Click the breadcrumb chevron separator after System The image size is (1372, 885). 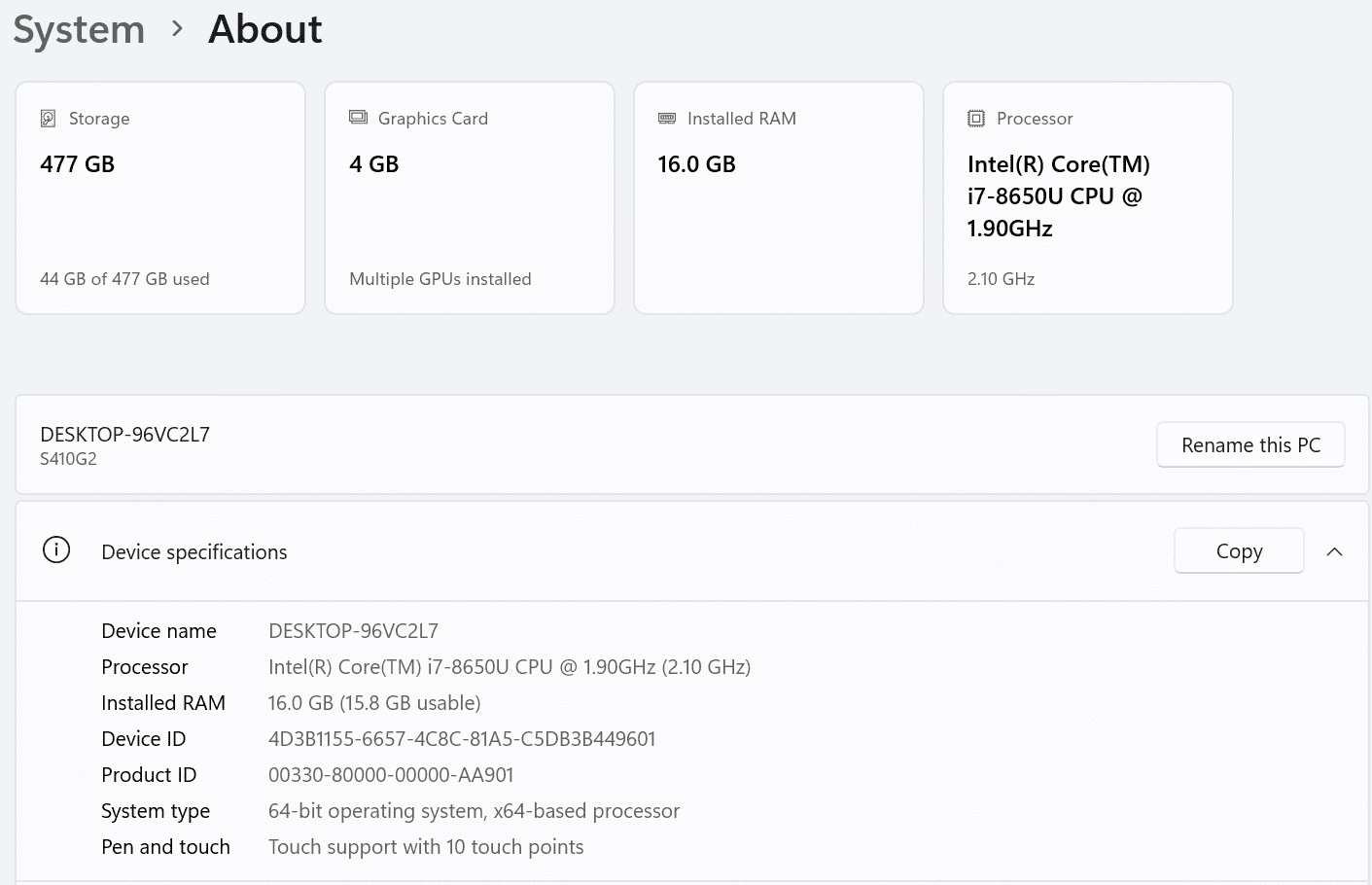pyautogui.click(x=177, y=29)
